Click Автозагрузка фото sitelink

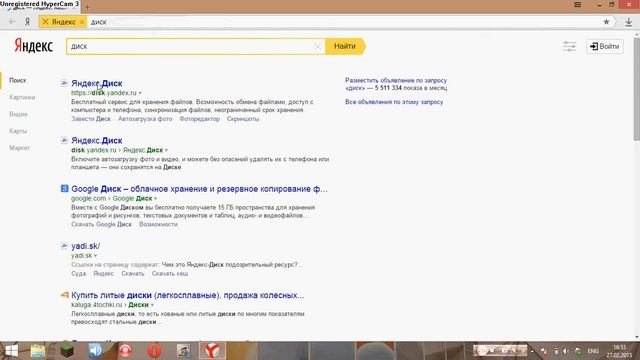click(145, 119)
